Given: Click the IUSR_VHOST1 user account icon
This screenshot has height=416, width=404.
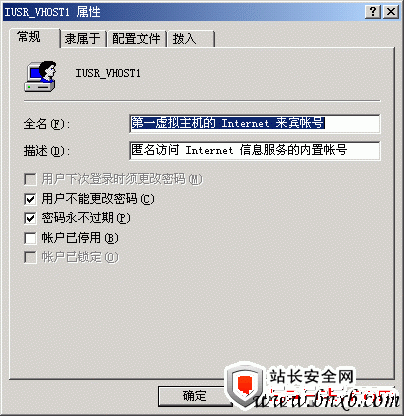Looking at the screenshot, I should tap(40, 76).
